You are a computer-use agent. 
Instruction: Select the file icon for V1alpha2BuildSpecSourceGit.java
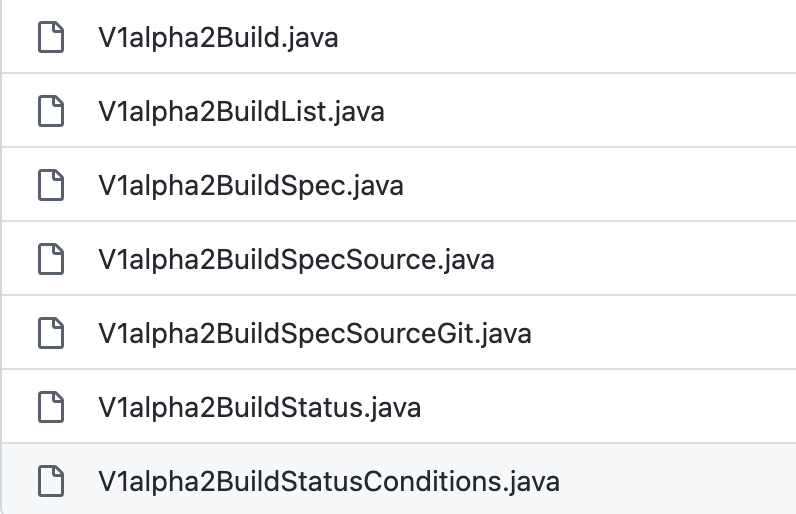pos(51,333)
